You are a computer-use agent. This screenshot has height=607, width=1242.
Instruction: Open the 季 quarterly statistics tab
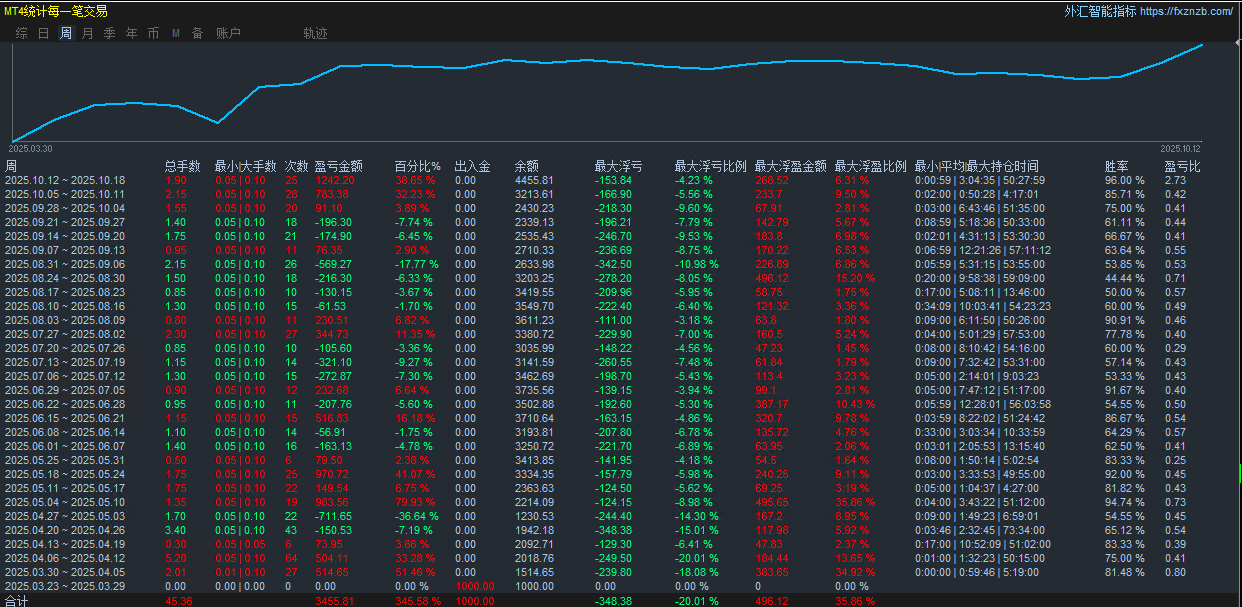pyautogui.click(x=110, y=33)
